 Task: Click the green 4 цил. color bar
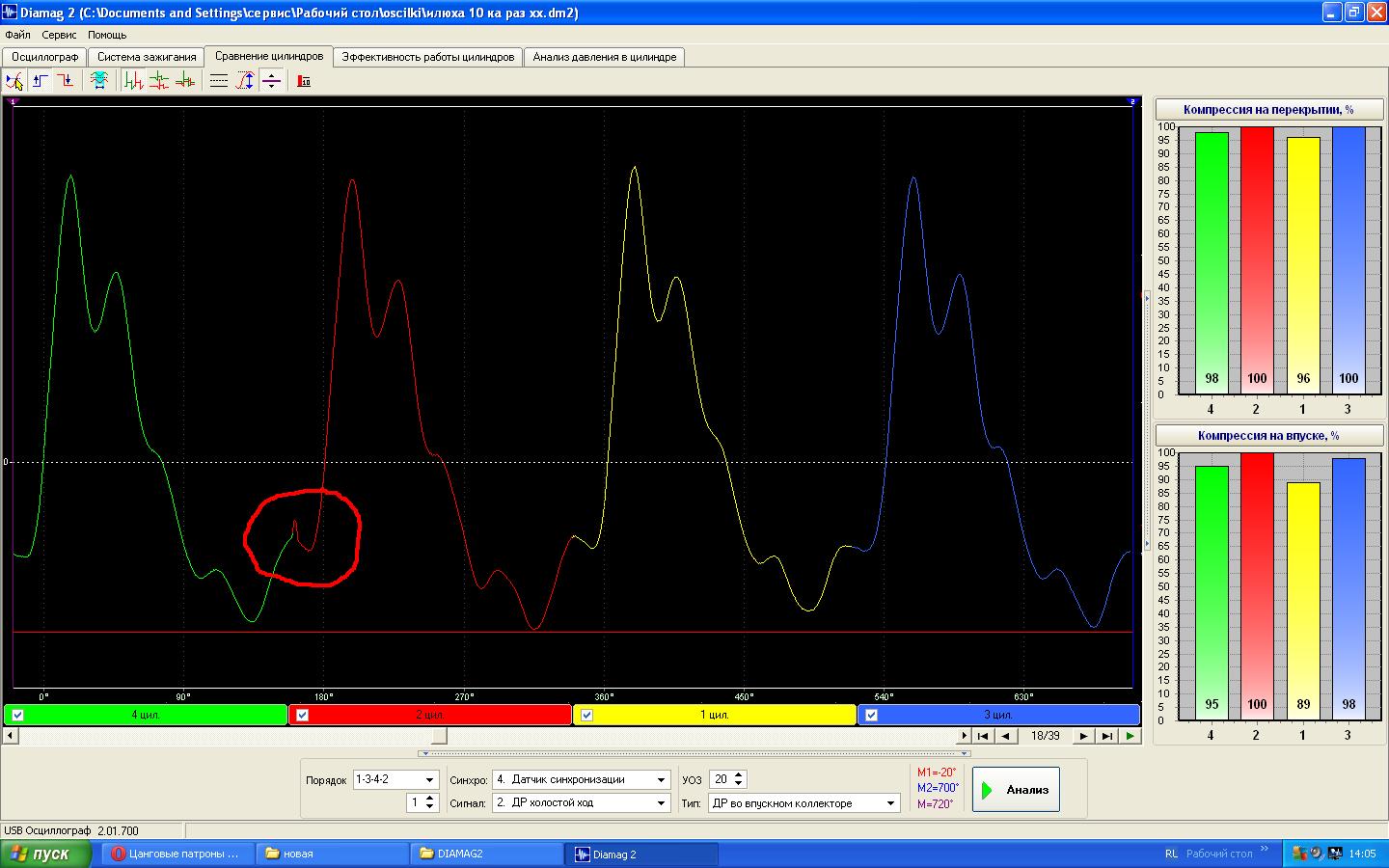click(146, 715)
